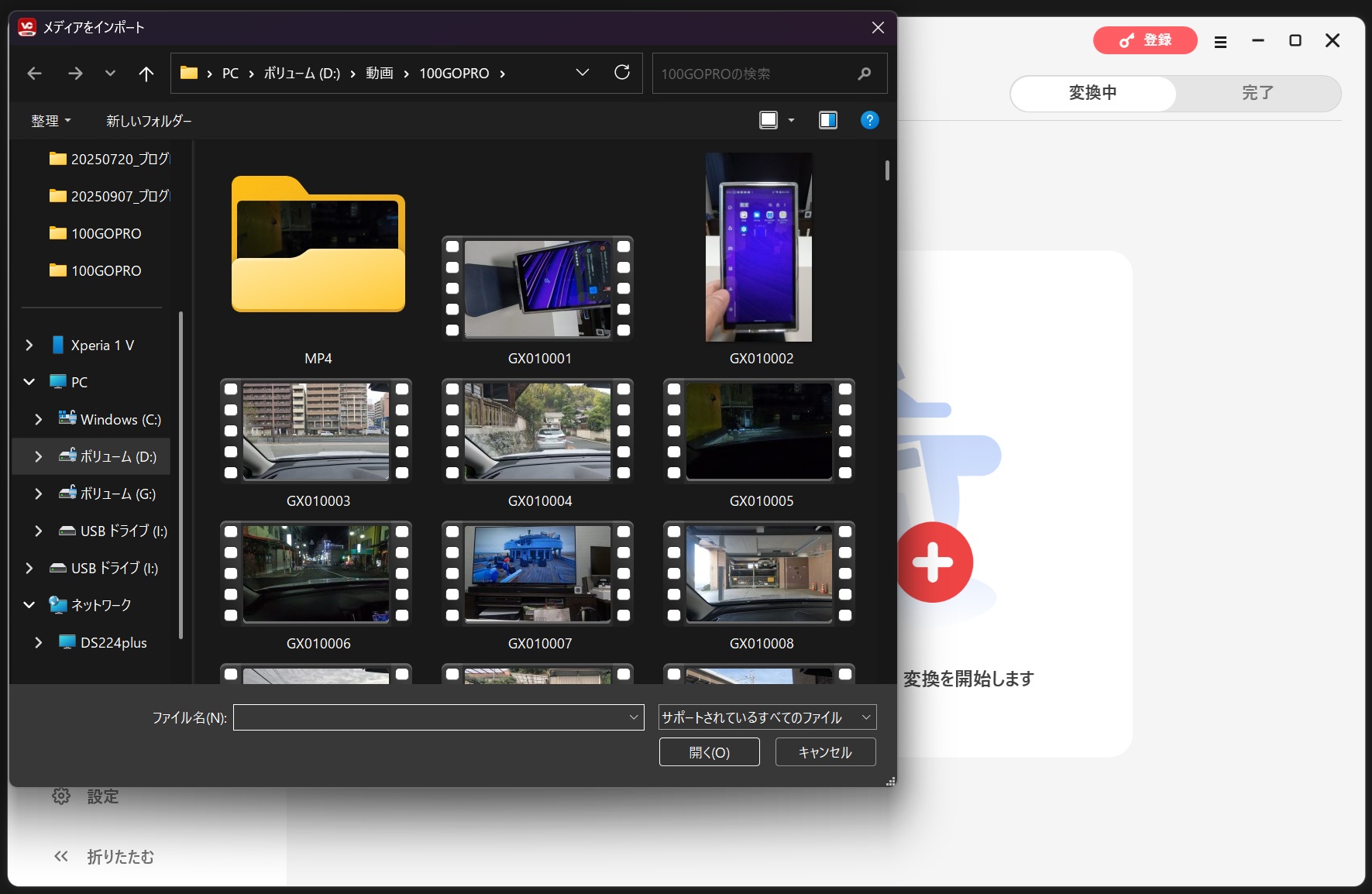Open the view mode dropdown arrow

pyautogui.click(x=791, y=120)
